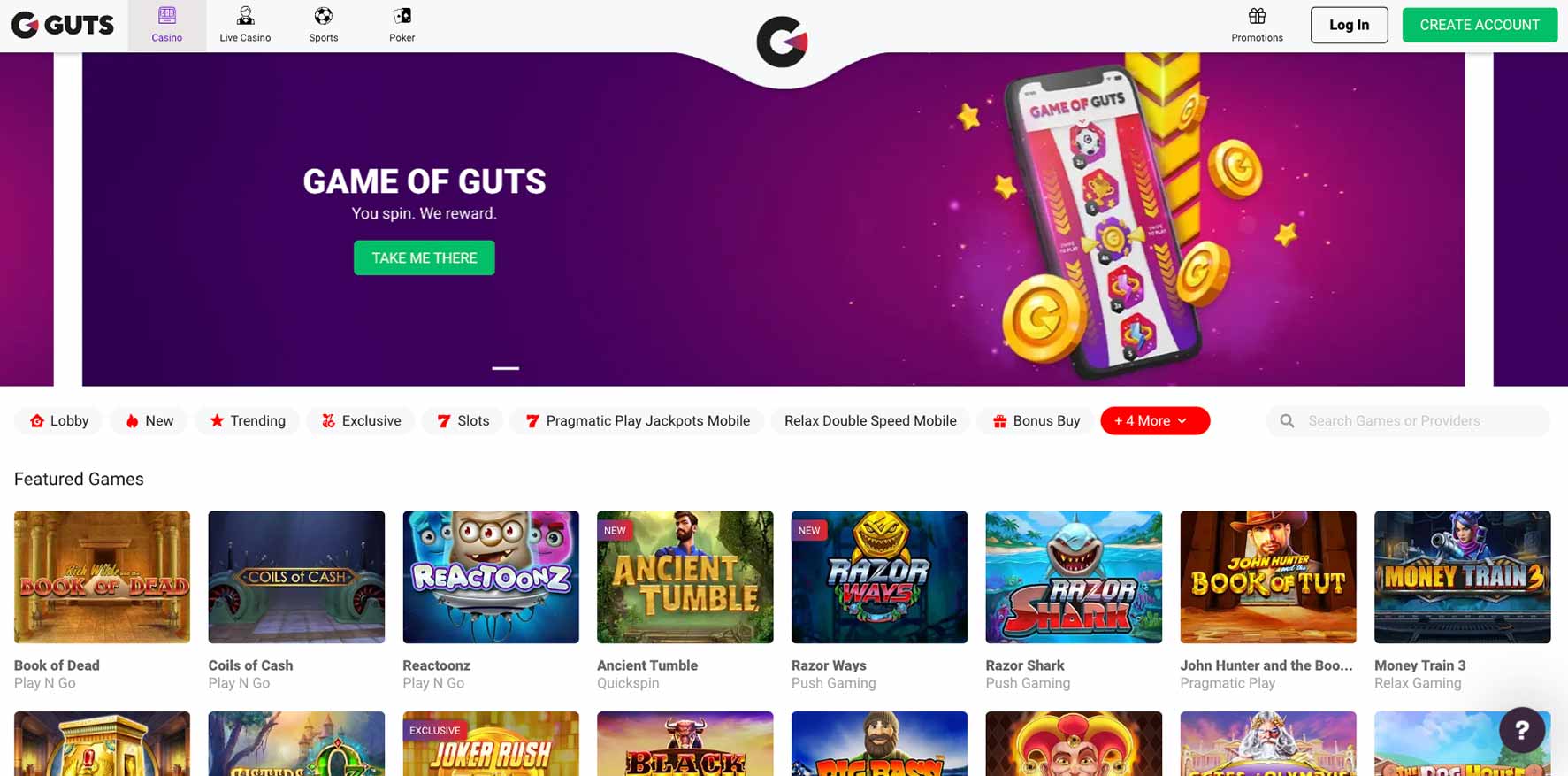
Task: Open the Reactoonz game thumbnail
Action: tap(491, 577)
